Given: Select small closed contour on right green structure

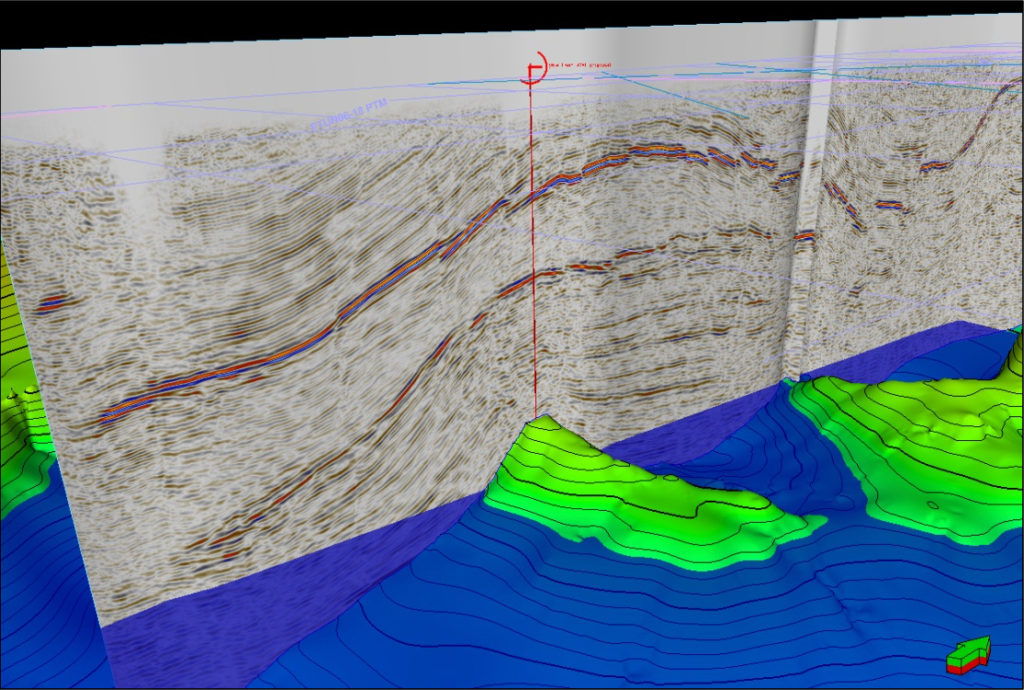Looking at the screenshot, I should tap(932, 505).
